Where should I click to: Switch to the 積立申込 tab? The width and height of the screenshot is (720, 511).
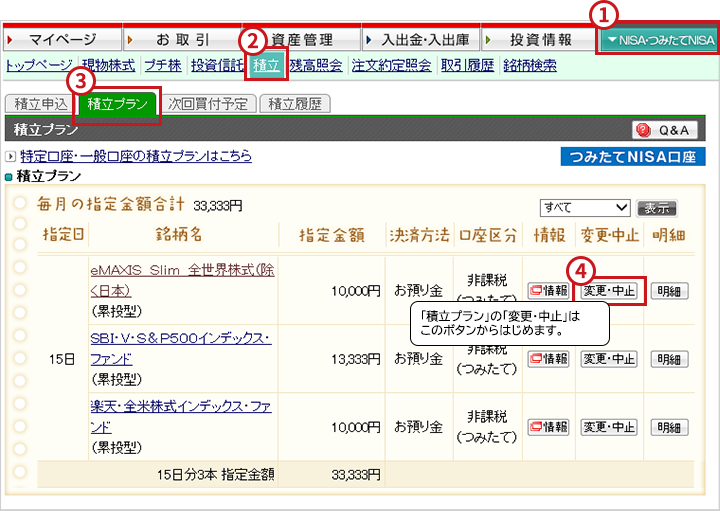[x=41, y=104]
